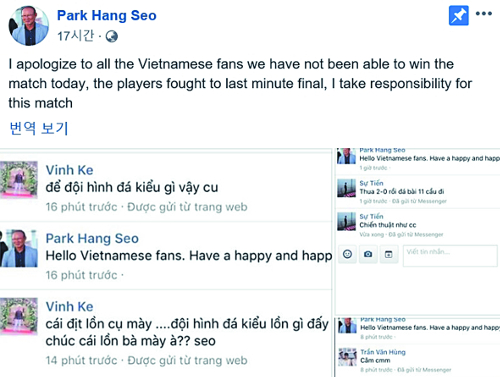
Task: Click the 17시간 post timestamp
Action: [x=76, y=36]
